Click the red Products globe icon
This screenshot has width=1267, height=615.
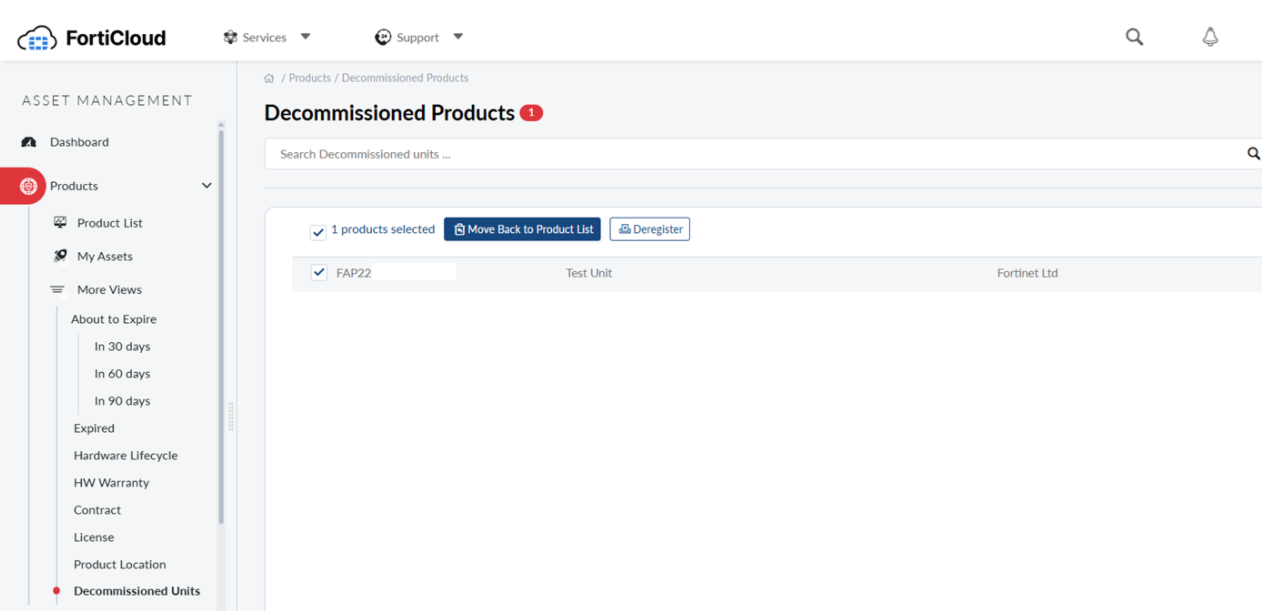[x=28, y=186]
